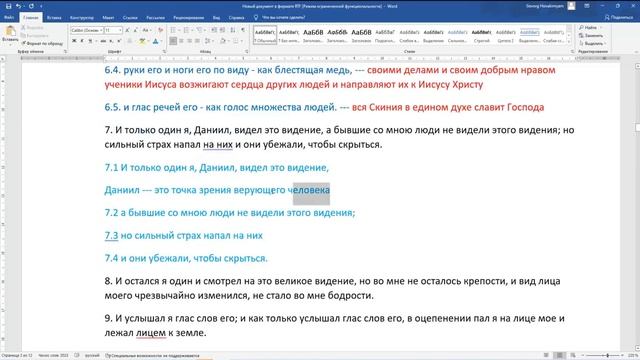Open the line spacing options
The height and width of the screenshot is (360, 640).
tap(209, 41)
